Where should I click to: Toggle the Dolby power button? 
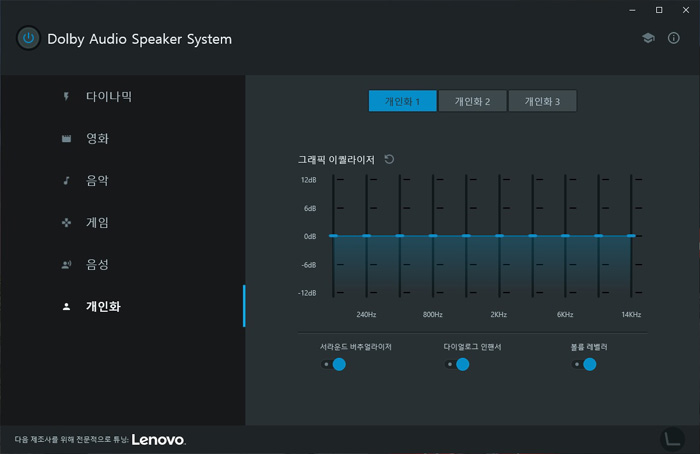(x=28, y=38)
